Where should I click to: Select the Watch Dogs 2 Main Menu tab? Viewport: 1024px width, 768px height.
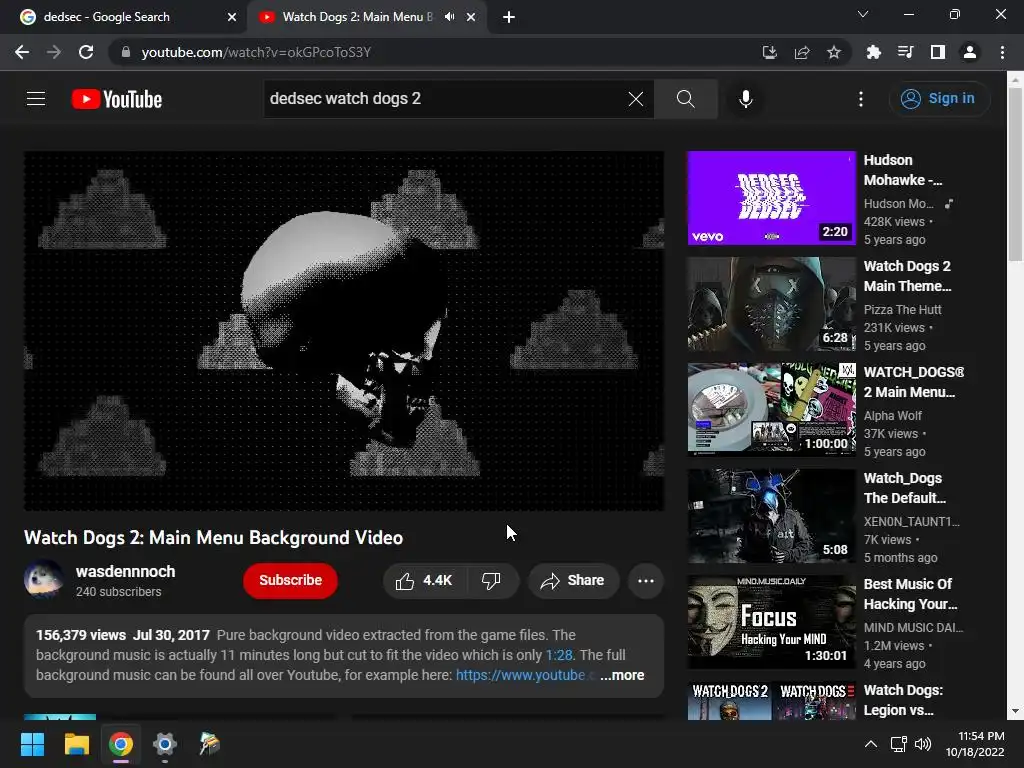pos(357,17)
